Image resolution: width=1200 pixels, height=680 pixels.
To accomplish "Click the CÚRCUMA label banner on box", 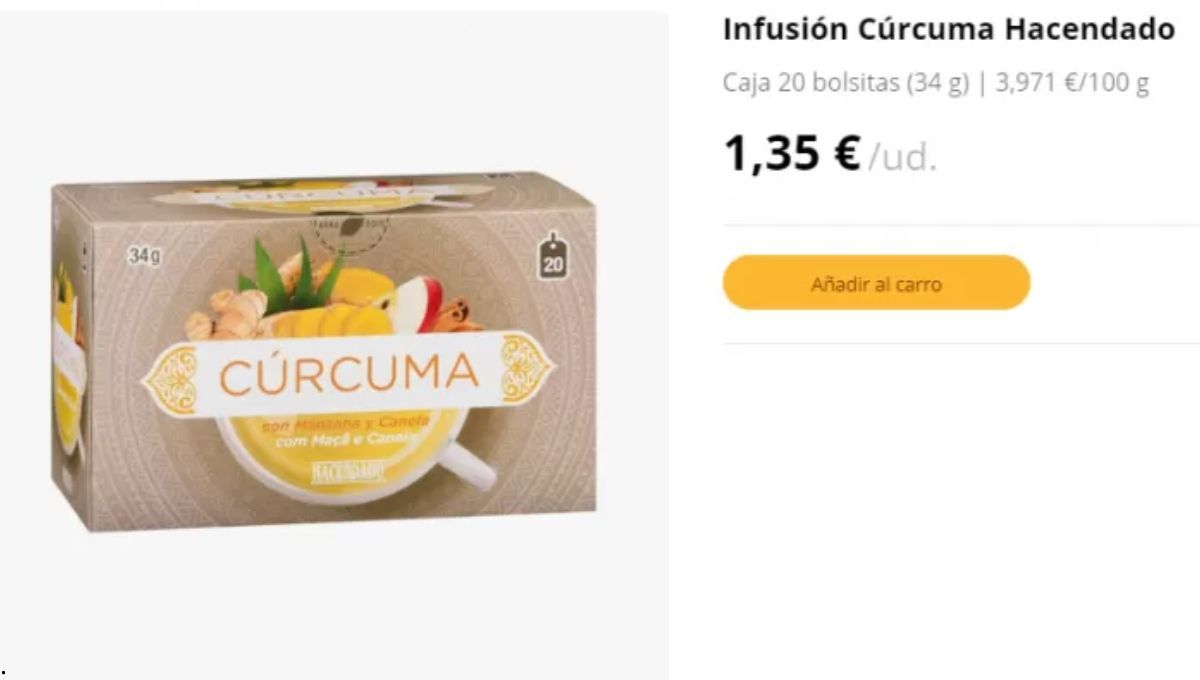I will (x=347, y=374).
